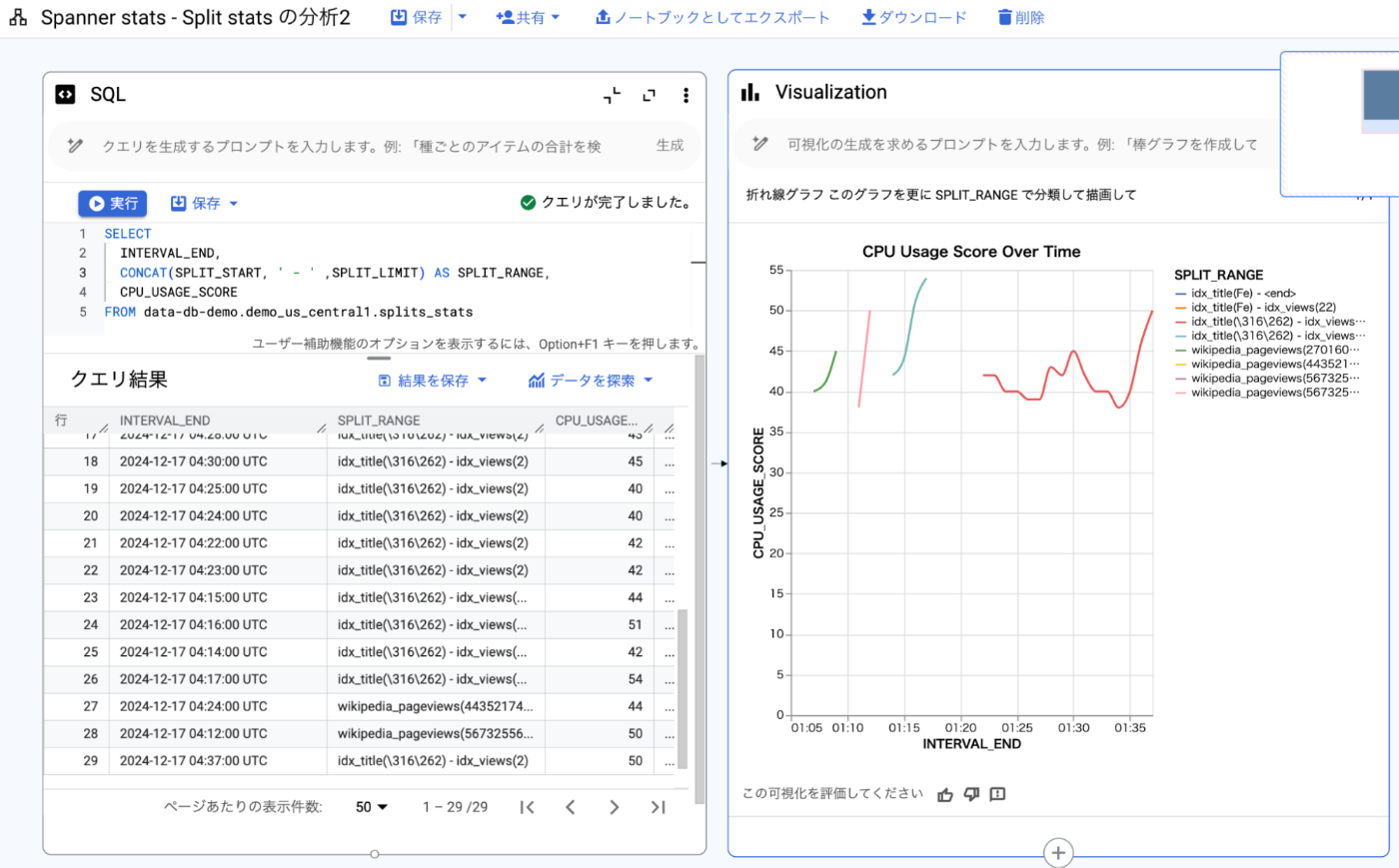
Task: Expand the SQL panel with outward arrows icon
Action: point(649,95)
